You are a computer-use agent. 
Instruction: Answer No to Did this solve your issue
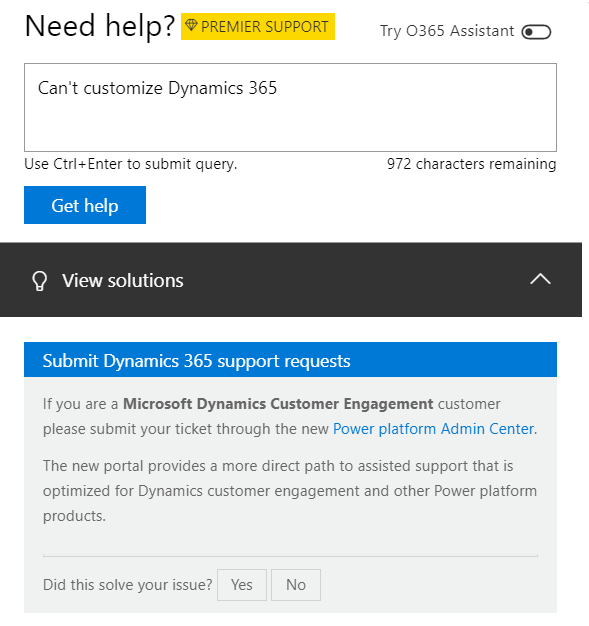point(296,585)
